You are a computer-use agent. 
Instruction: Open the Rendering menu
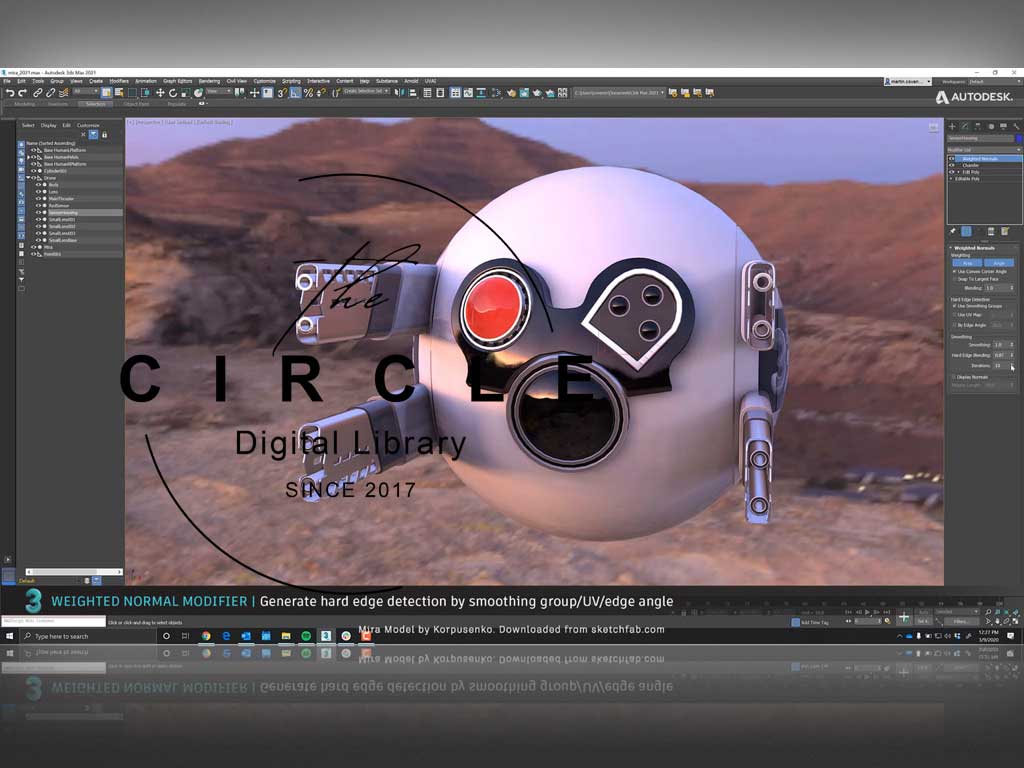coord(209,81)
